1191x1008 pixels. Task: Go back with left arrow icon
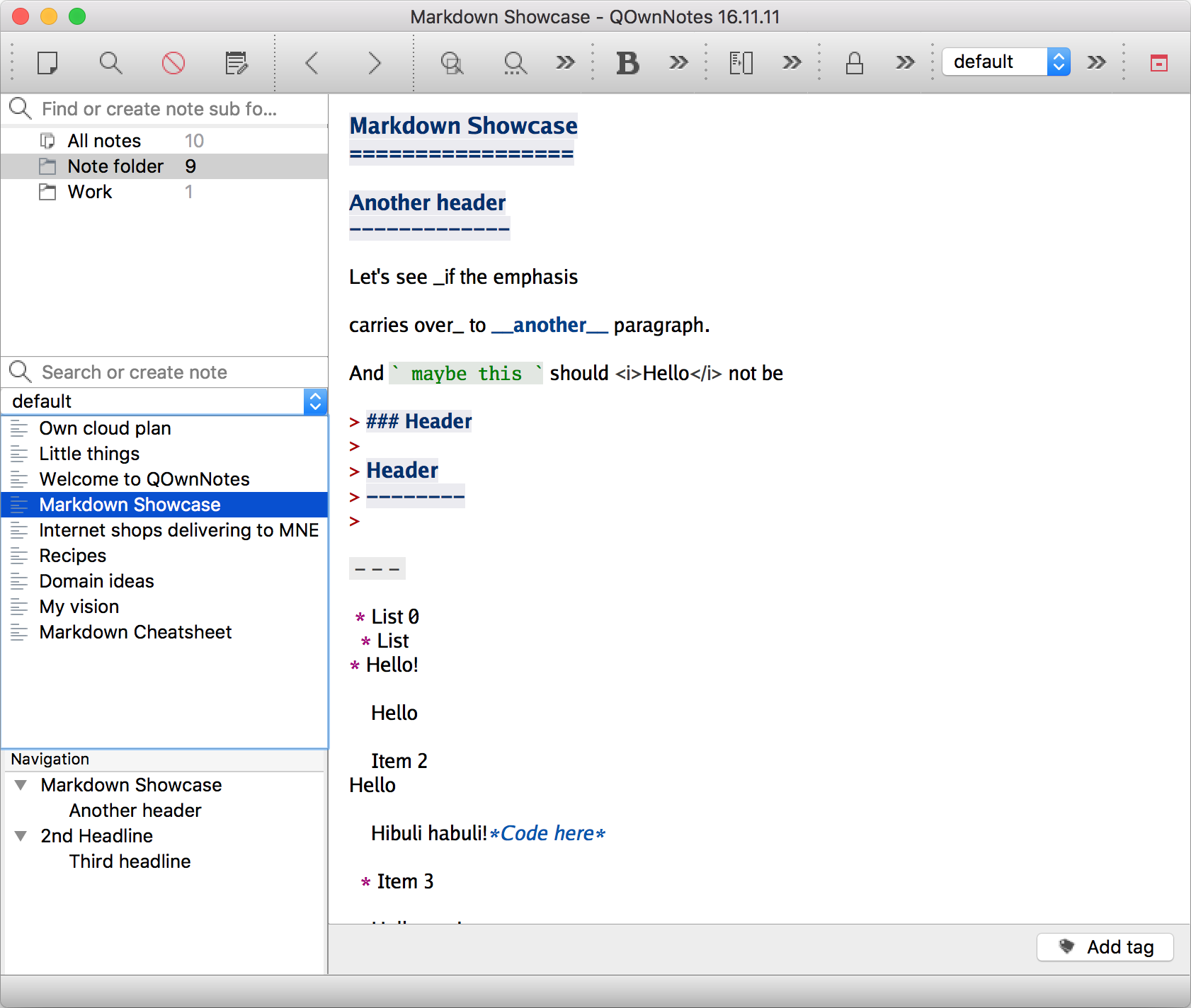click(x=312, y=63)
